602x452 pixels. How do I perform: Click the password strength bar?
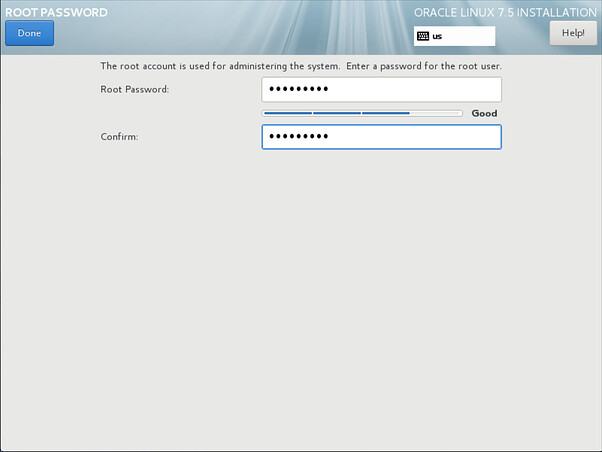pyautogui.click(x=362, y=113)
